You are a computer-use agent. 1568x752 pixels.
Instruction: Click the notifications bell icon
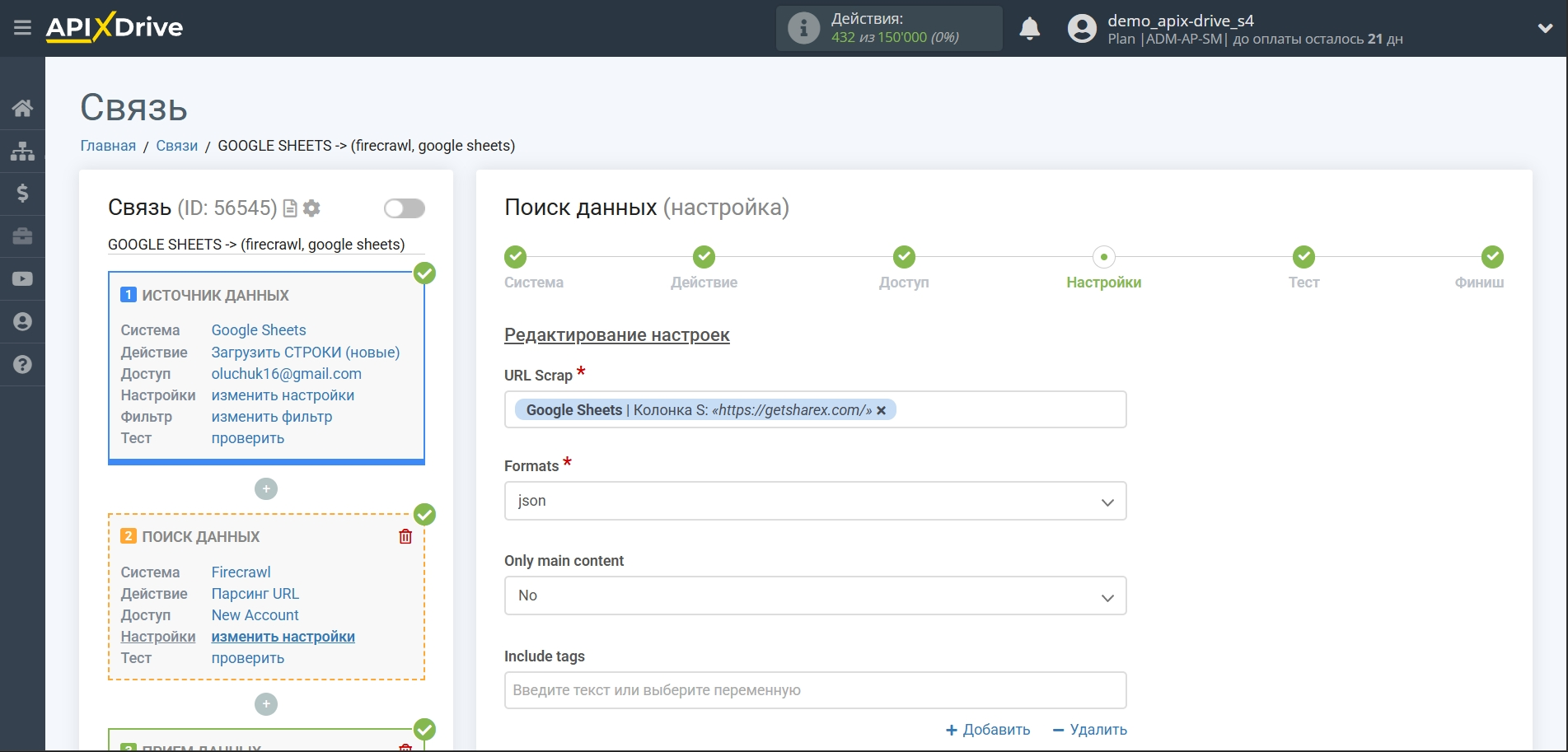tap(1029, 29)
